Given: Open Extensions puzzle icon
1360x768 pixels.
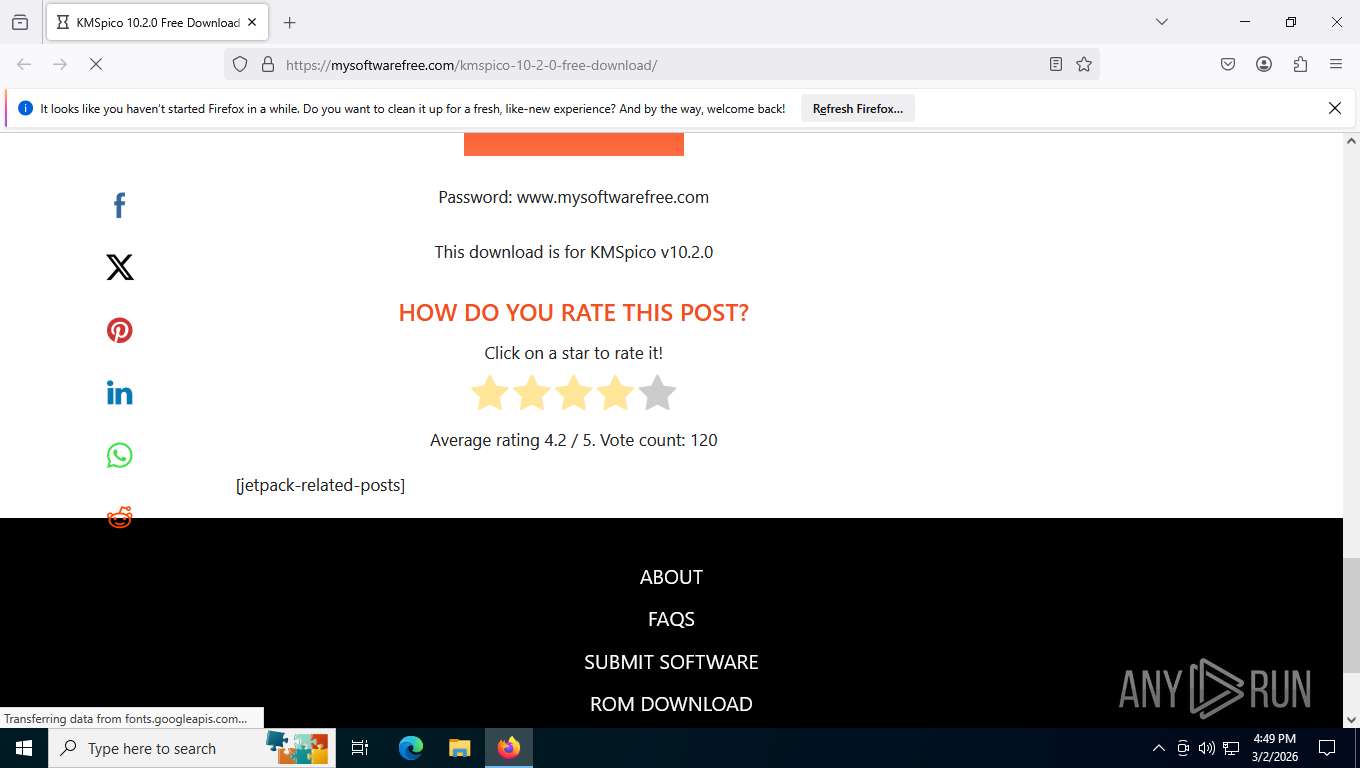Looking at the screenshot, I should (x=1300, y=64).
